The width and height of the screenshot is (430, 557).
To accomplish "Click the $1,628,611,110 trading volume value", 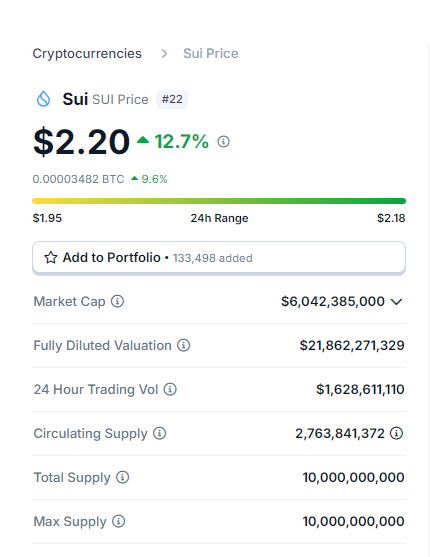I will pos(360,389).
